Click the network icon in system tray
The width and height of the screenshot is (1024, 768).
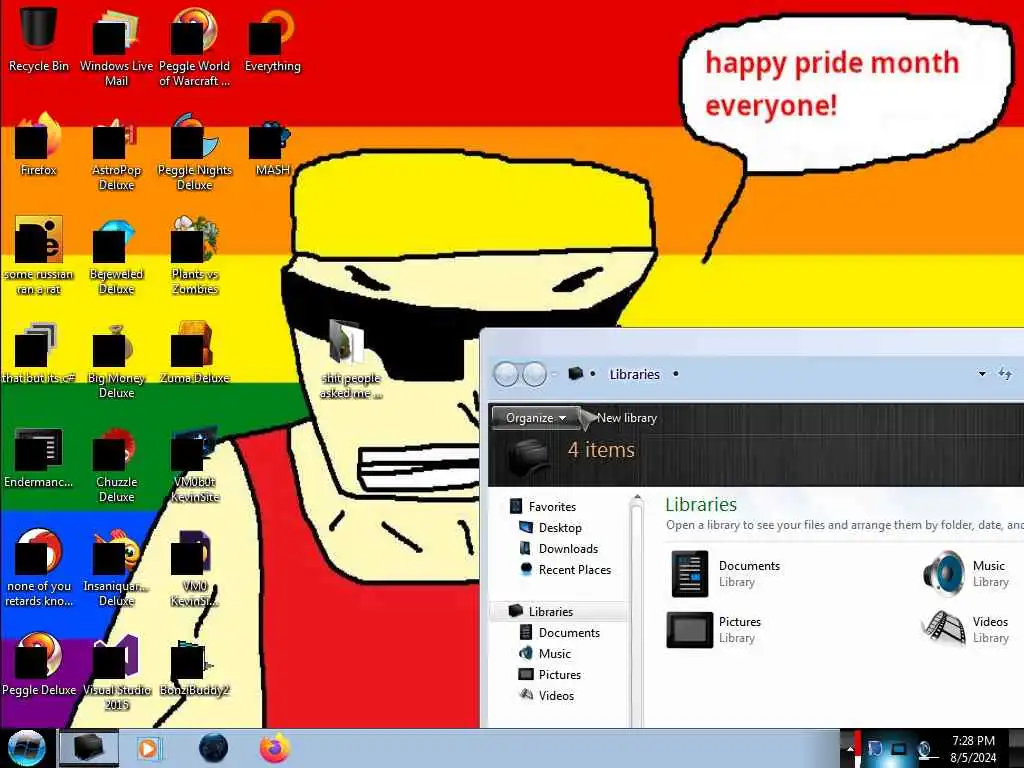click(899, 749)
